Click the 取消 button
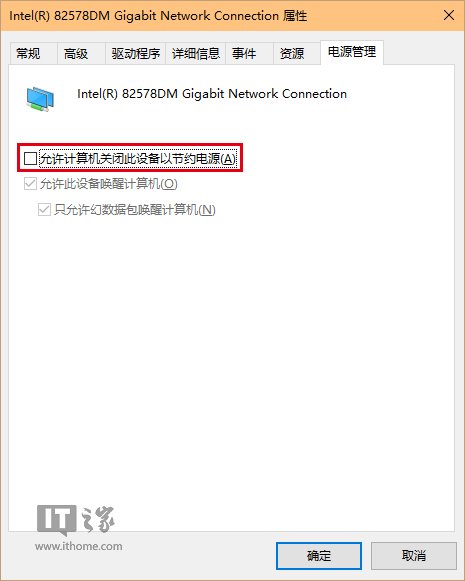The image size is (465, 581). pyautogui.click(x=414, y=555)
